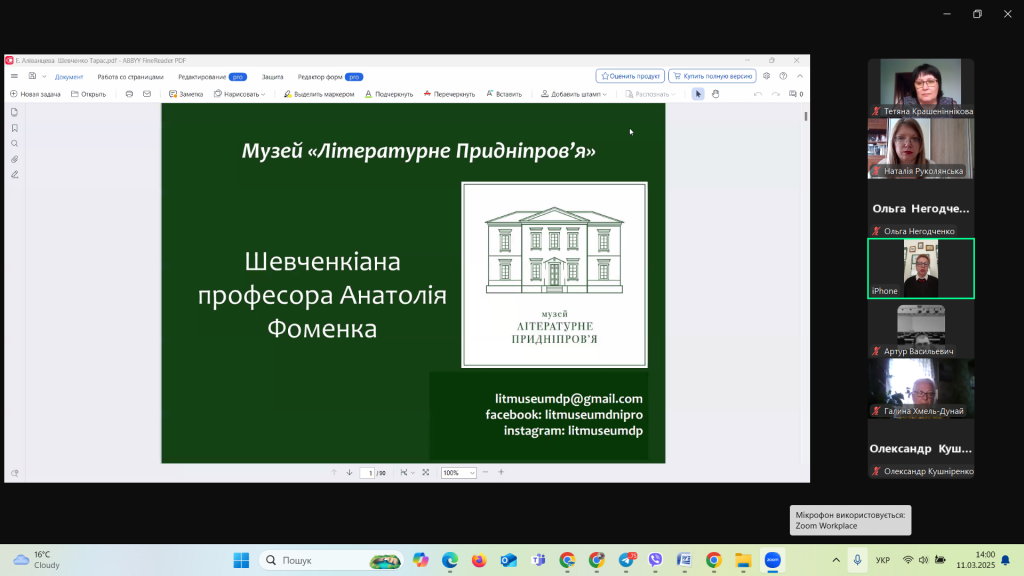Click the zoom in plus button
This screenshot has height=576, width=1024.
pyautogui.click(x=501, y=472)
